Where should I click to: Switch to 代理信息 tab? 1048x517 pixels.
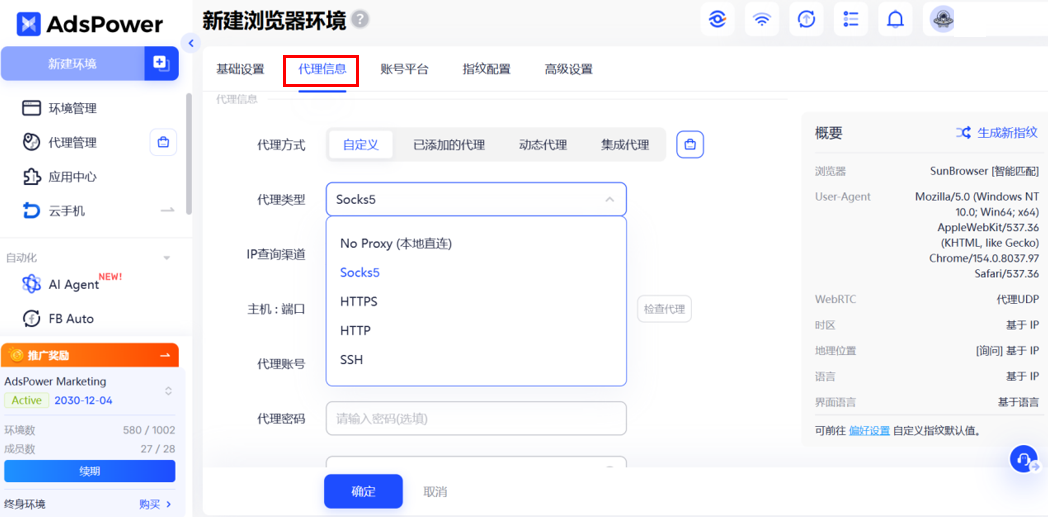(x=321, y=69)
